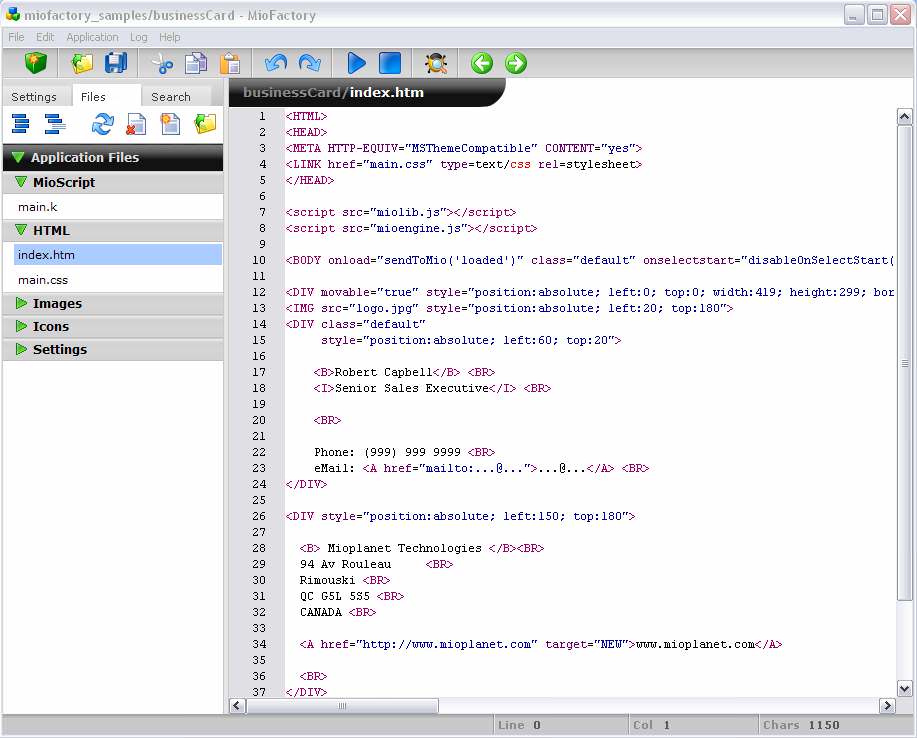The width and height of the screenshot is (917, 738).
Task: Navigate back with the green left arrow
Action: (482, 63)
